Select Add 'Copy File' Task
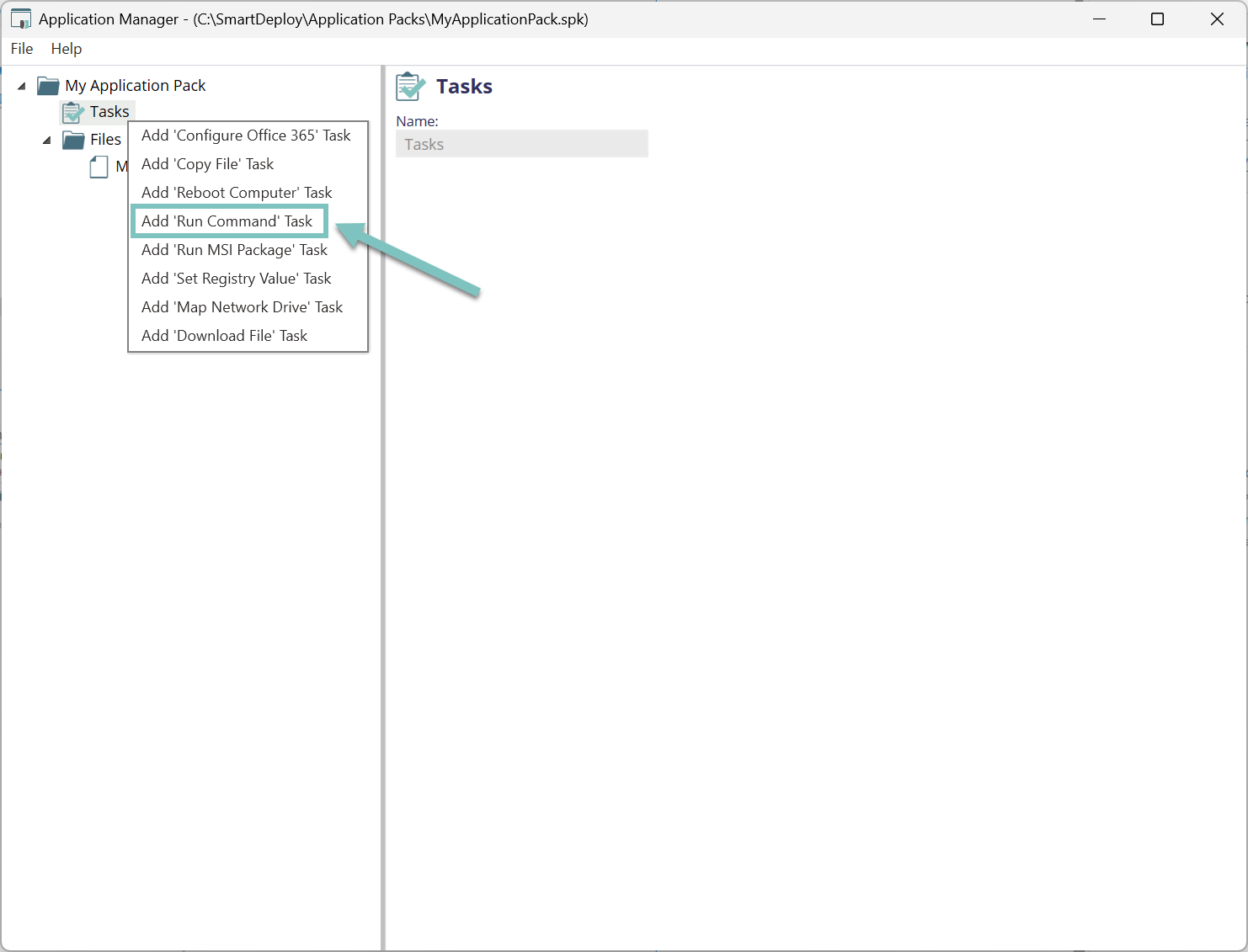1248x952 pixels. point(207,164)
